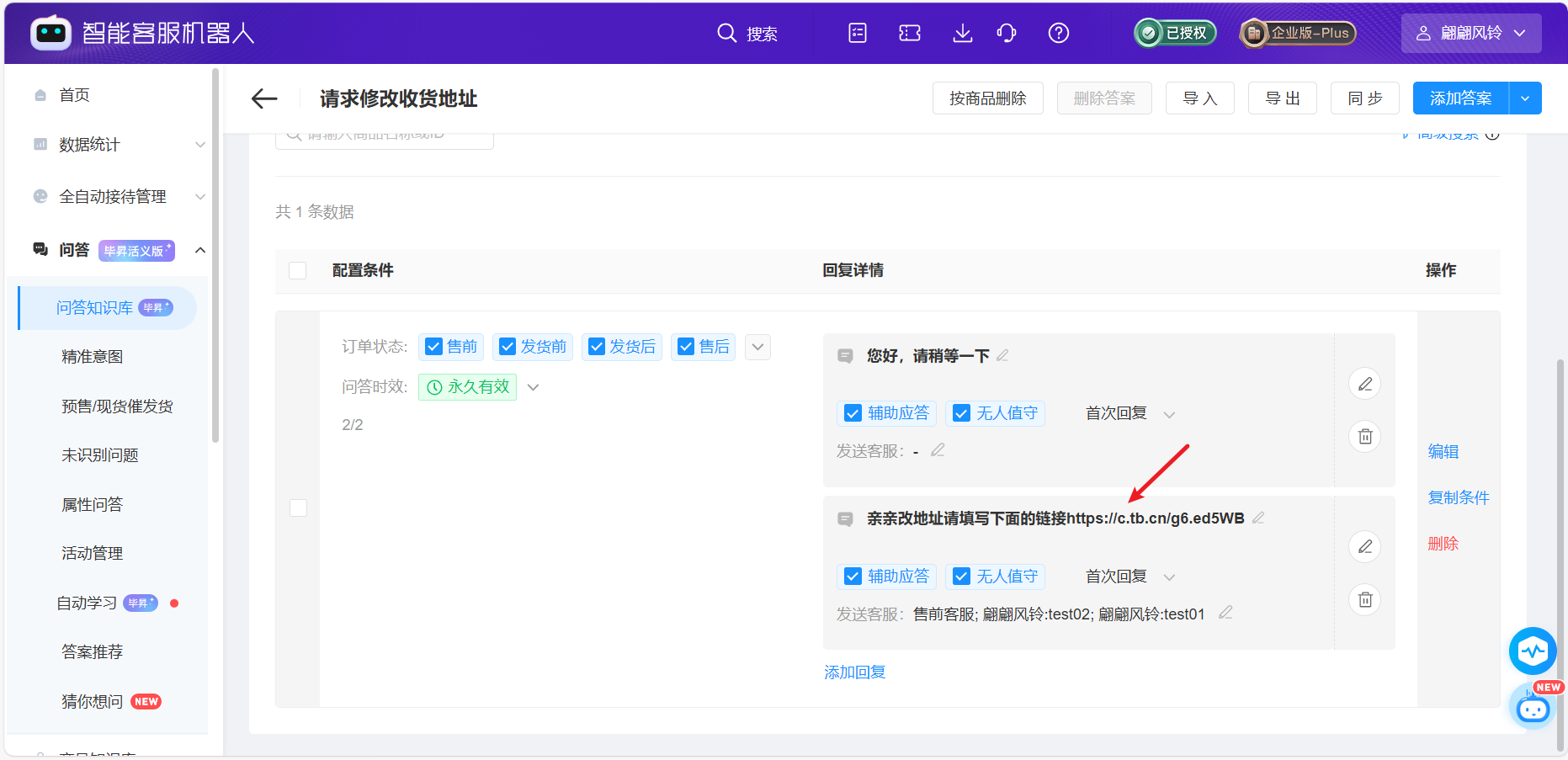Open 属性问答 in the sidebar

92,505
